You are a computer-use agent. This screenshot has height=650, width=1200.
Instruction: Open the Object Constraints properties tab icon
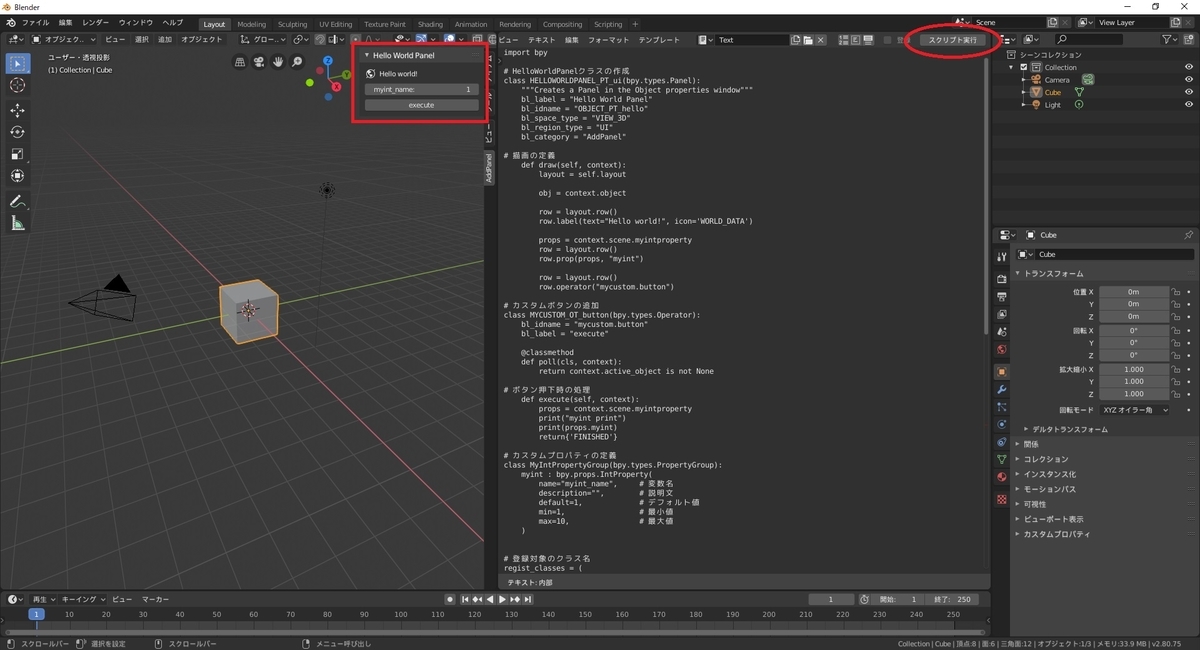pos(1002,442)
